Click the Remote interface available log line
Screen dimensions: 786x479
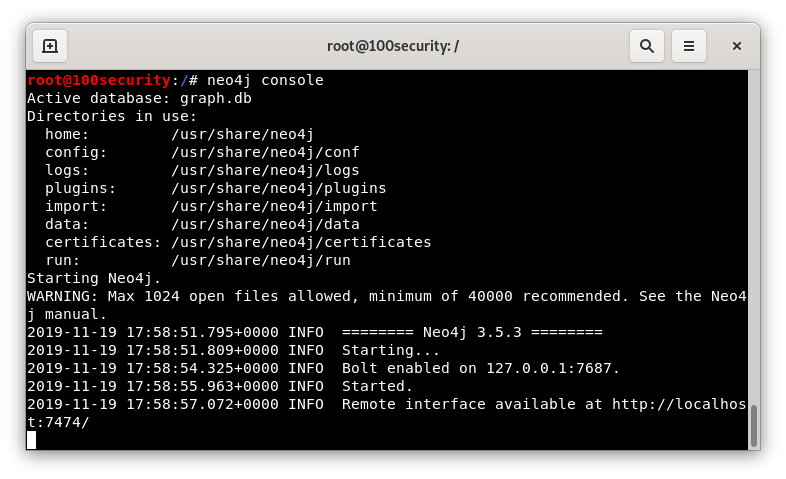(386, 404)
